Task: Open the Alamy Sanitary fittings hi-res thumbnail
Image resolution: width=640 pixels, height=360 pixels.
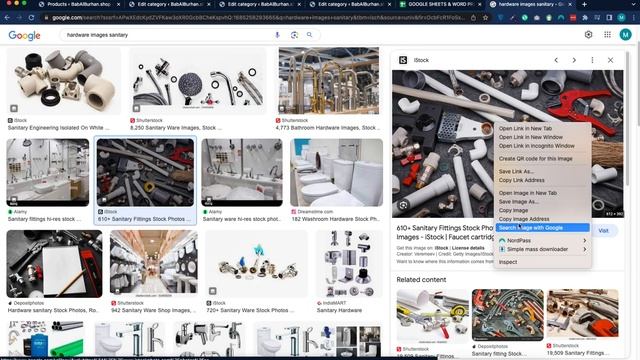Action: [47, 172]
